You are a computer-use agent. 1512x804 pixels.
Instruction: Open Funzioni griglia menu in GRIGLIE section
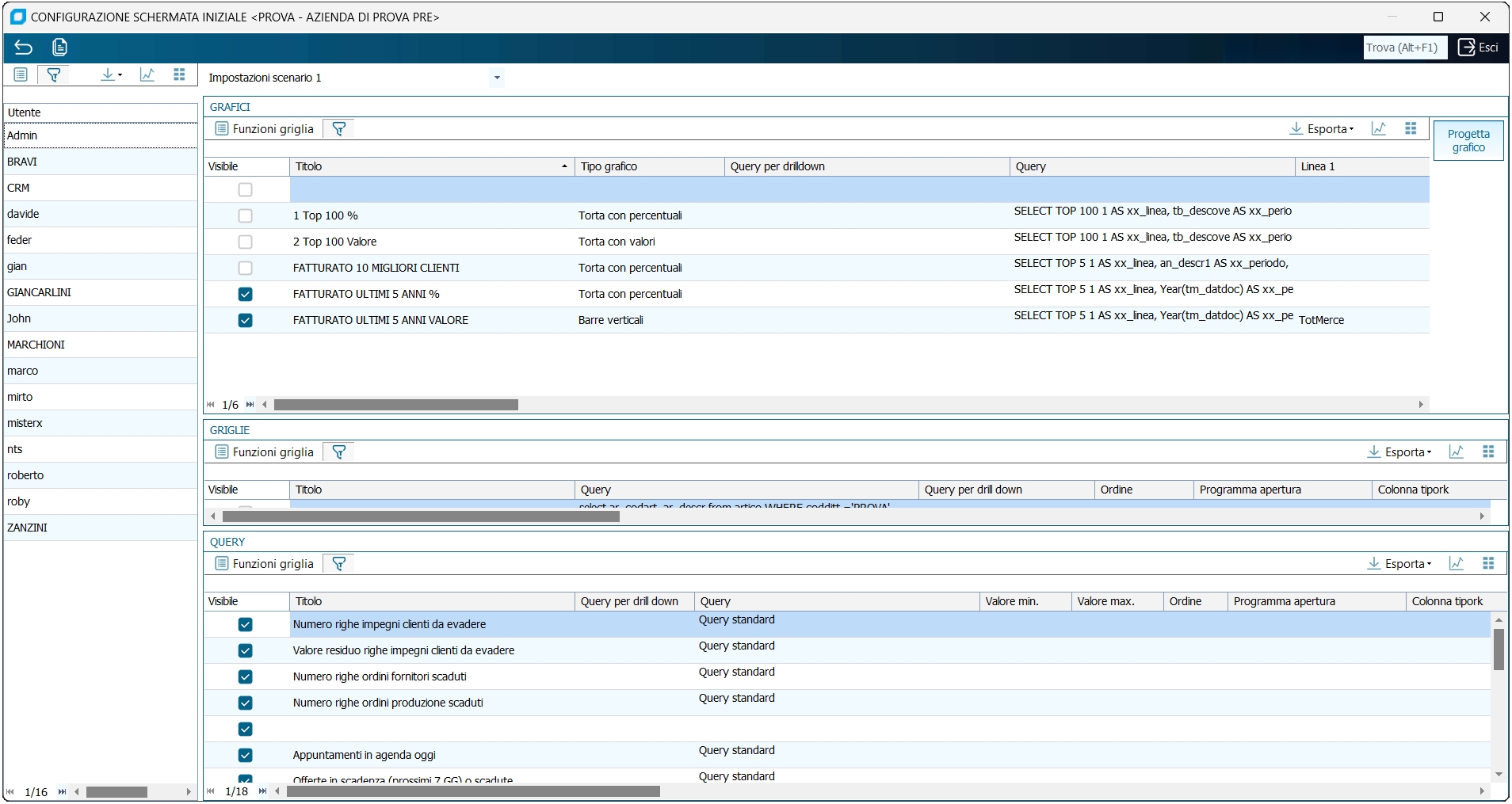pyautogui.click(x=265, y=452)
